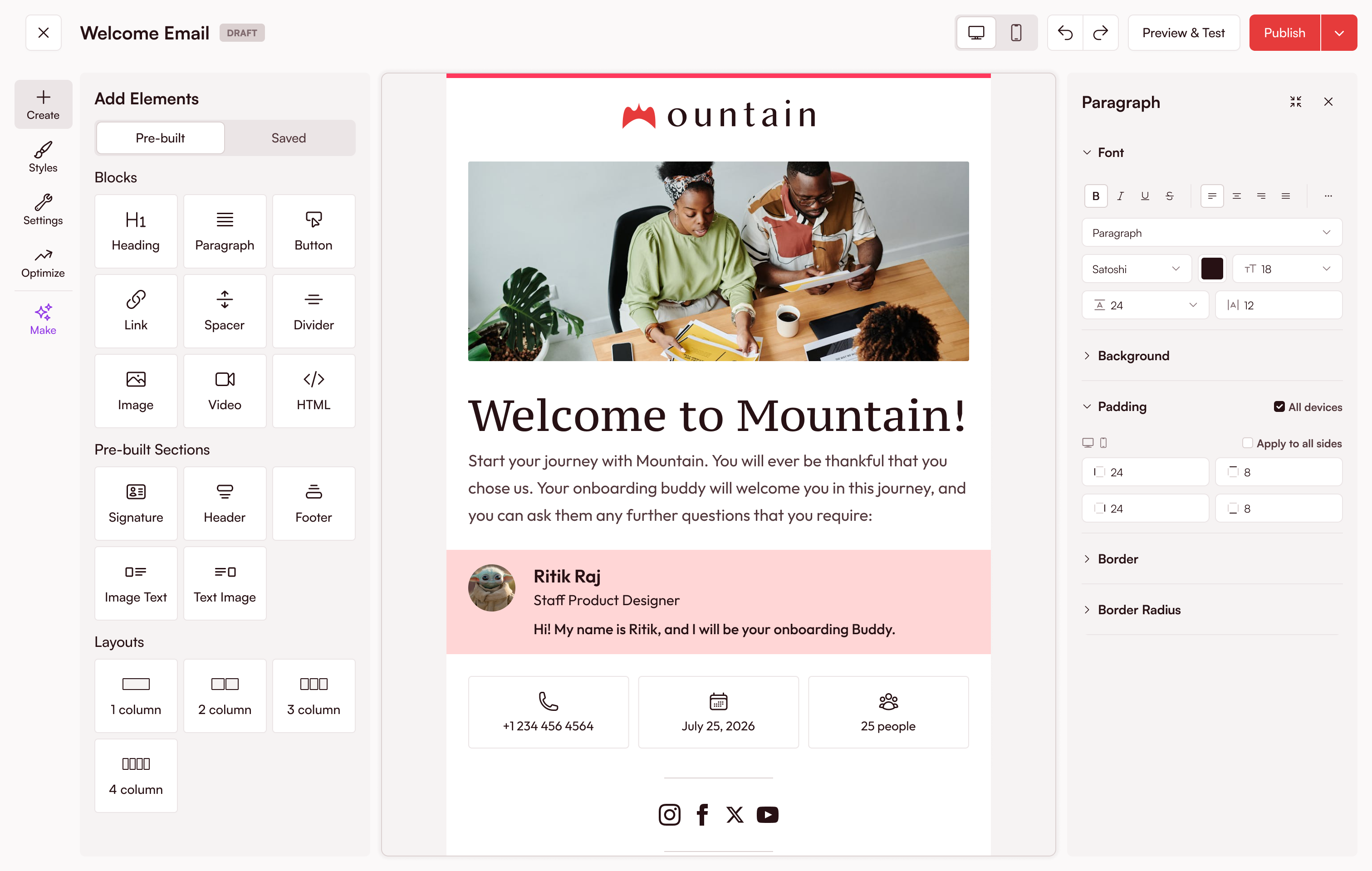The image size is (1372, 871).
Task: Edit the left padding 24 field
Action: coord(1145,472)
